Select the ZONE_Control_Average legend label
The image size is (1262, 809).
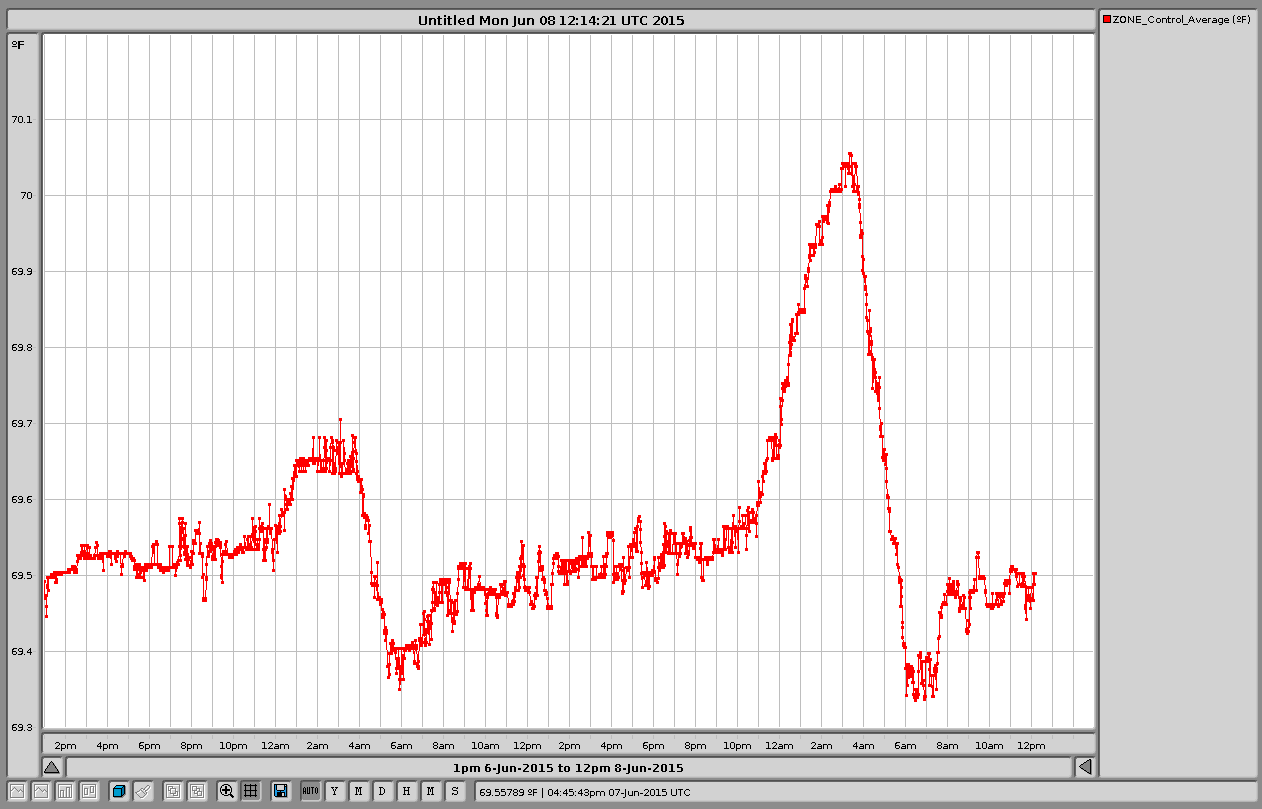click(1181, 19)
